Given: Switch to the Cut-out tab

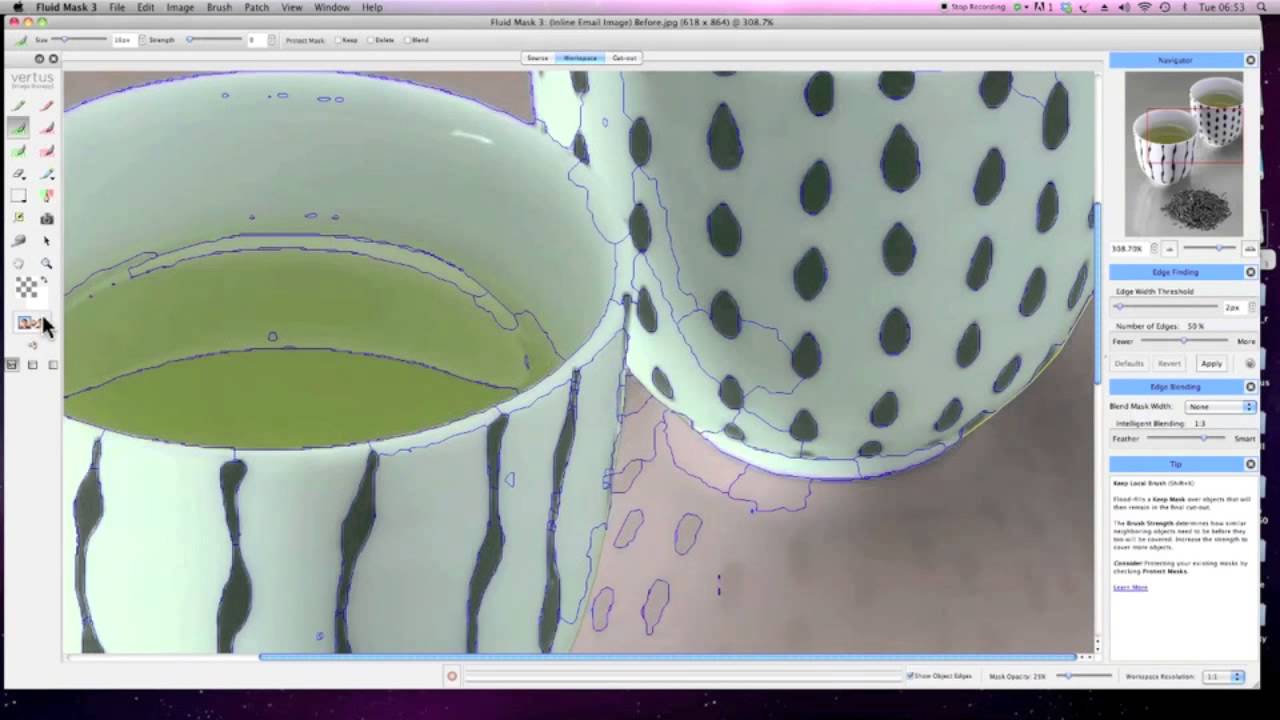Looking at the screenshot, I should pyautogui.click(x=624, y=58).
